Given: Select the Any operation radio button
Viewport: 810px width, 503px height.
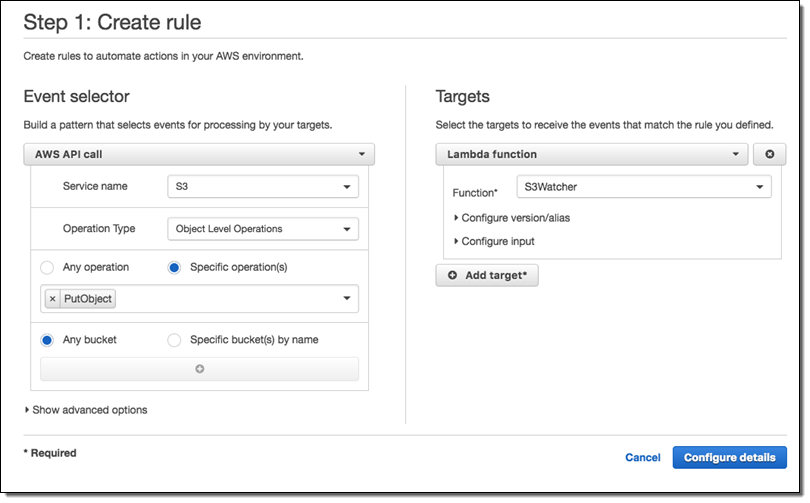Looking at the screenshot, I should pyautogui.click(x=47, y=267).
